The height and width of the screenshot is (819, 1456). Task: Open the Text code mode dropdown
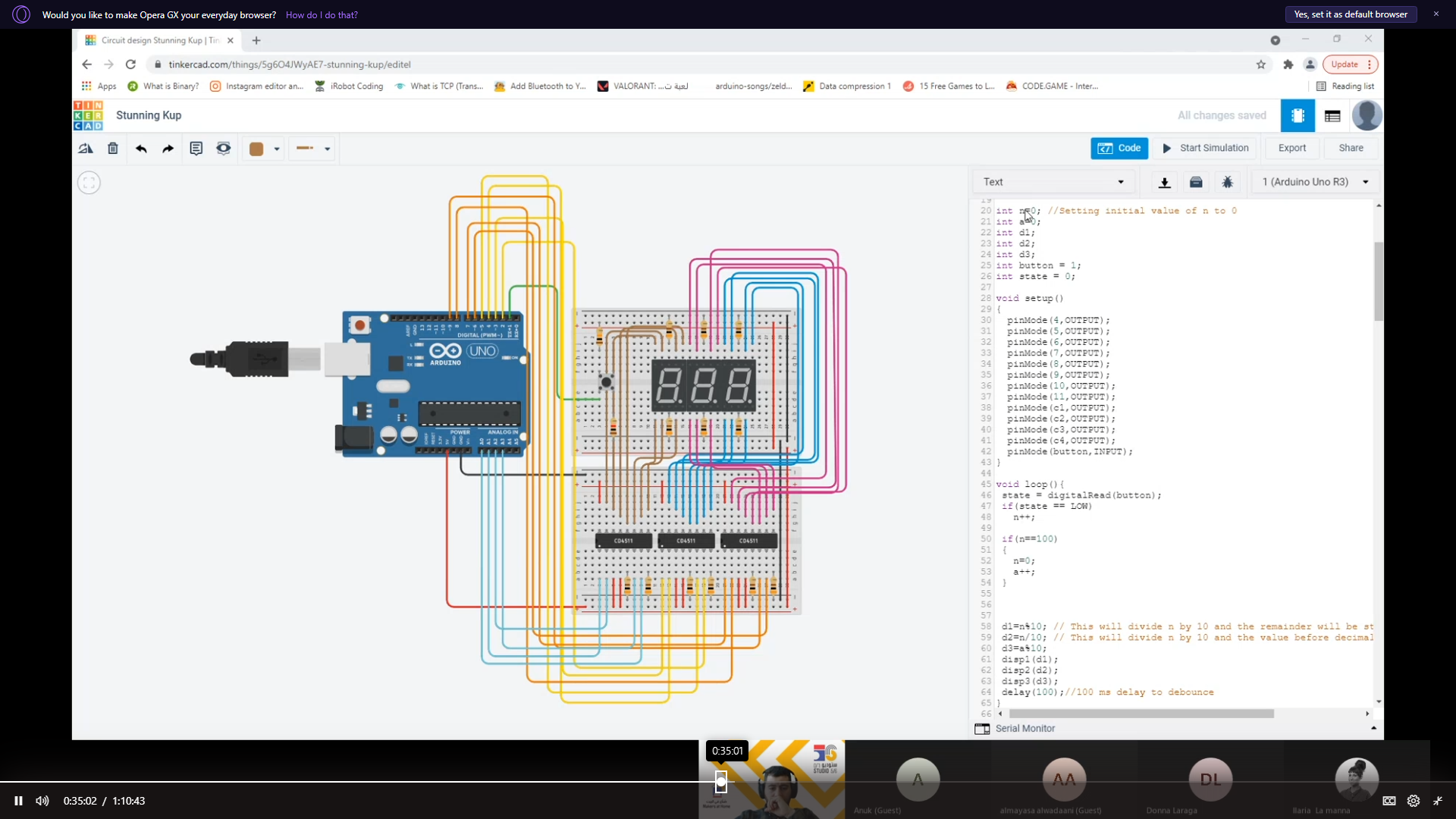pyautogui.click(x=1054, y=182)
